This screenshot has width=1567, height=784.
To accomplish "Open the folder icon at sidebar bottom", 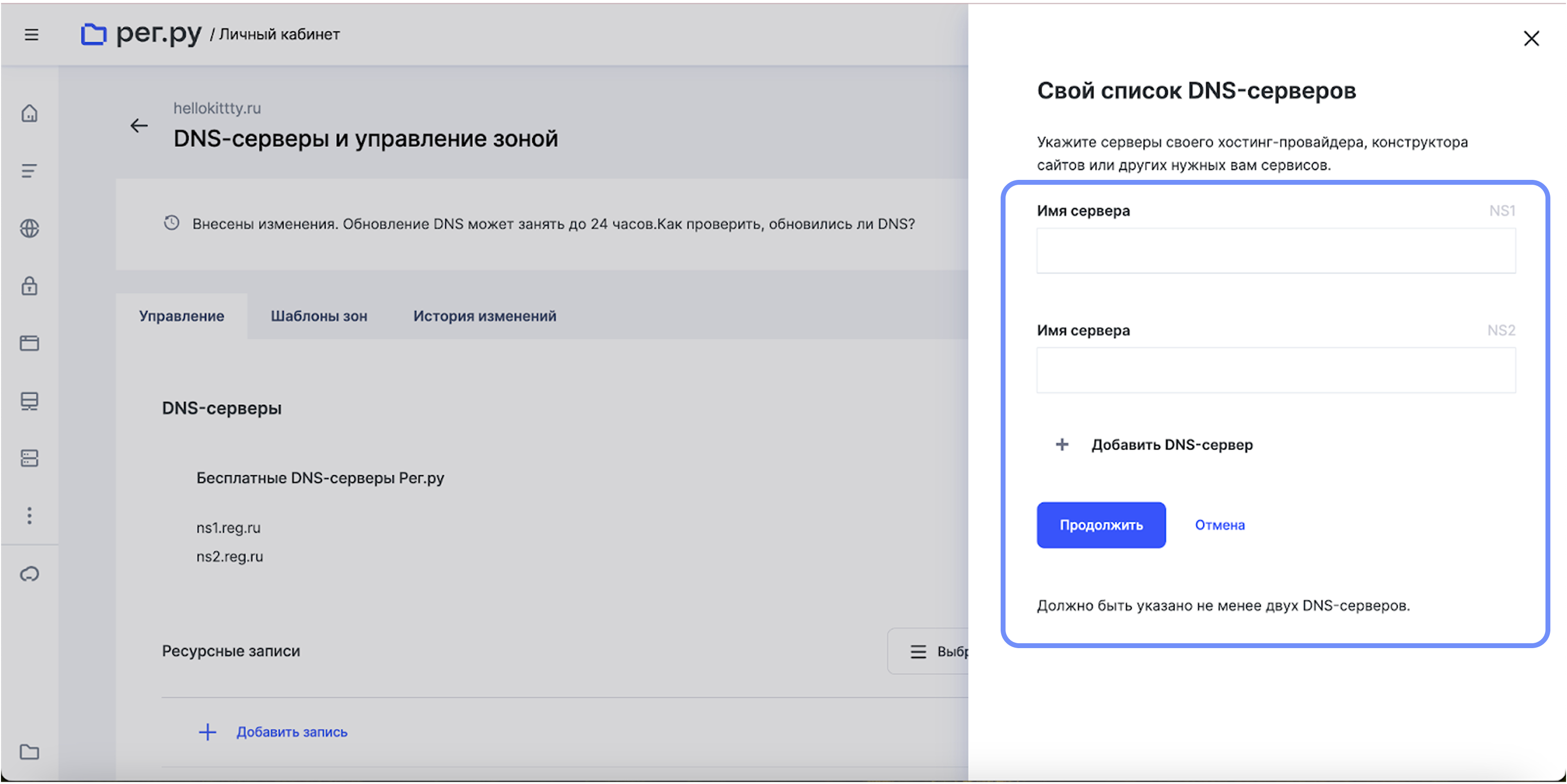I will coord(29,752).
